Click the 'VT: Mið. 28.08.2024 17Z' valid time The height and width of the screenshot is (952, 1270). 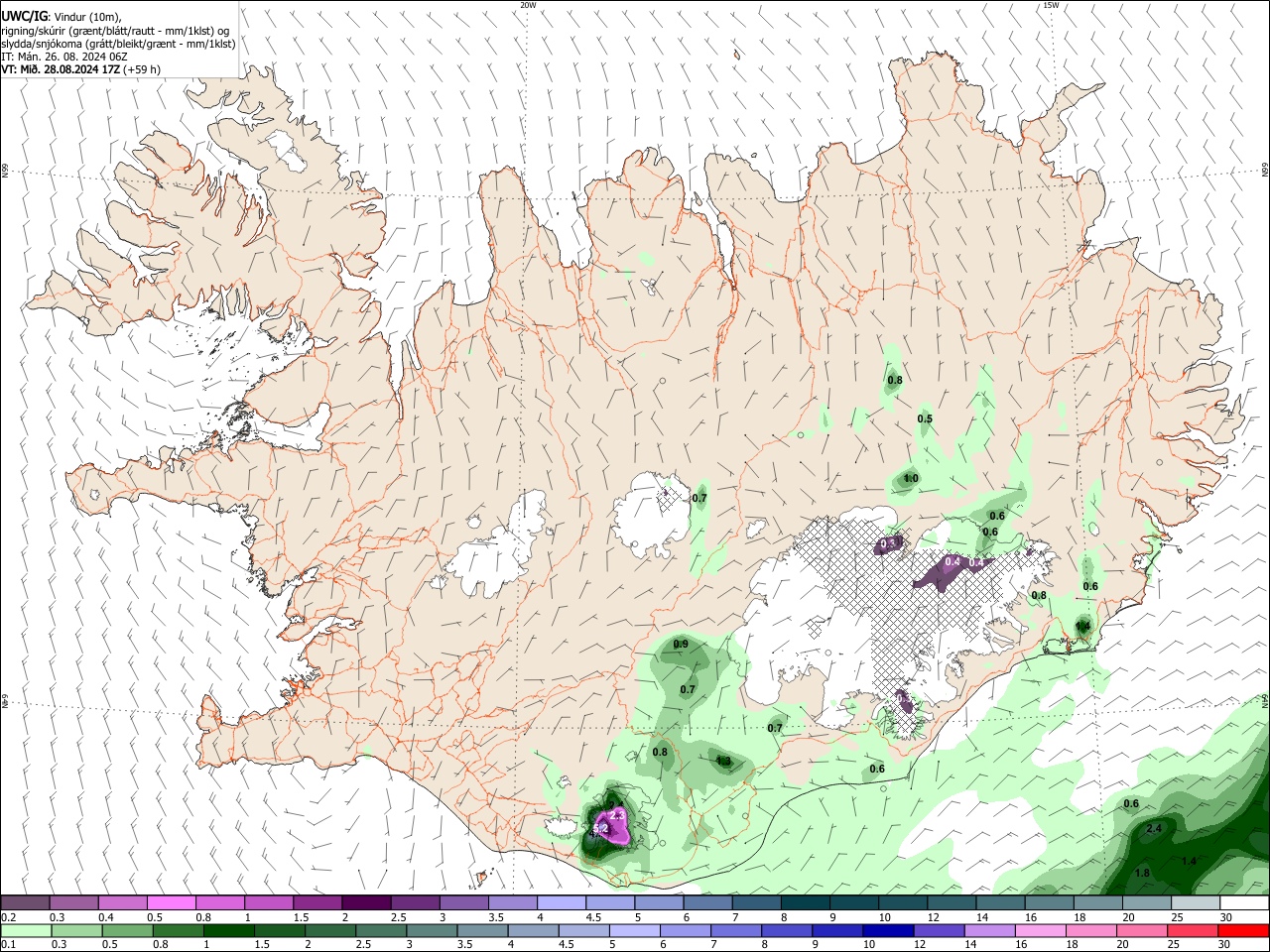coord(61,69)
